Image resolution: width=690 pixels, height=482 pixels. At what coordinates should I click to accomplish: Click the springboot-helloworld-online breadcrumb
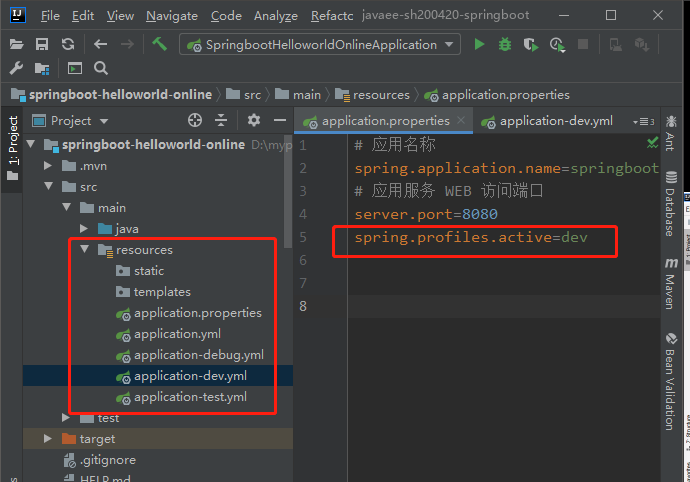(112, 95)
